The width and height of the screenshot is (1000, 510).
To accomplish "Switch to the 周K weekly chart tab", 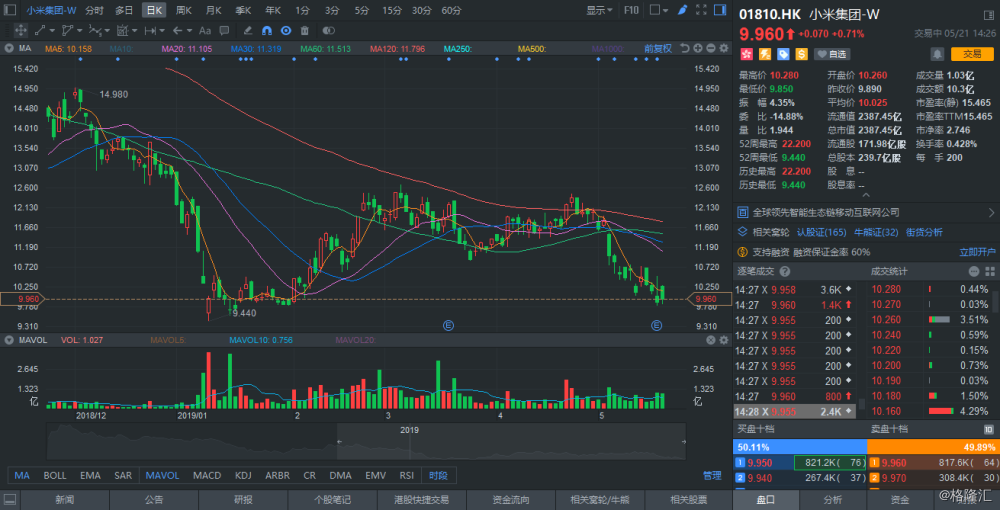I will [x=184, y=10].
